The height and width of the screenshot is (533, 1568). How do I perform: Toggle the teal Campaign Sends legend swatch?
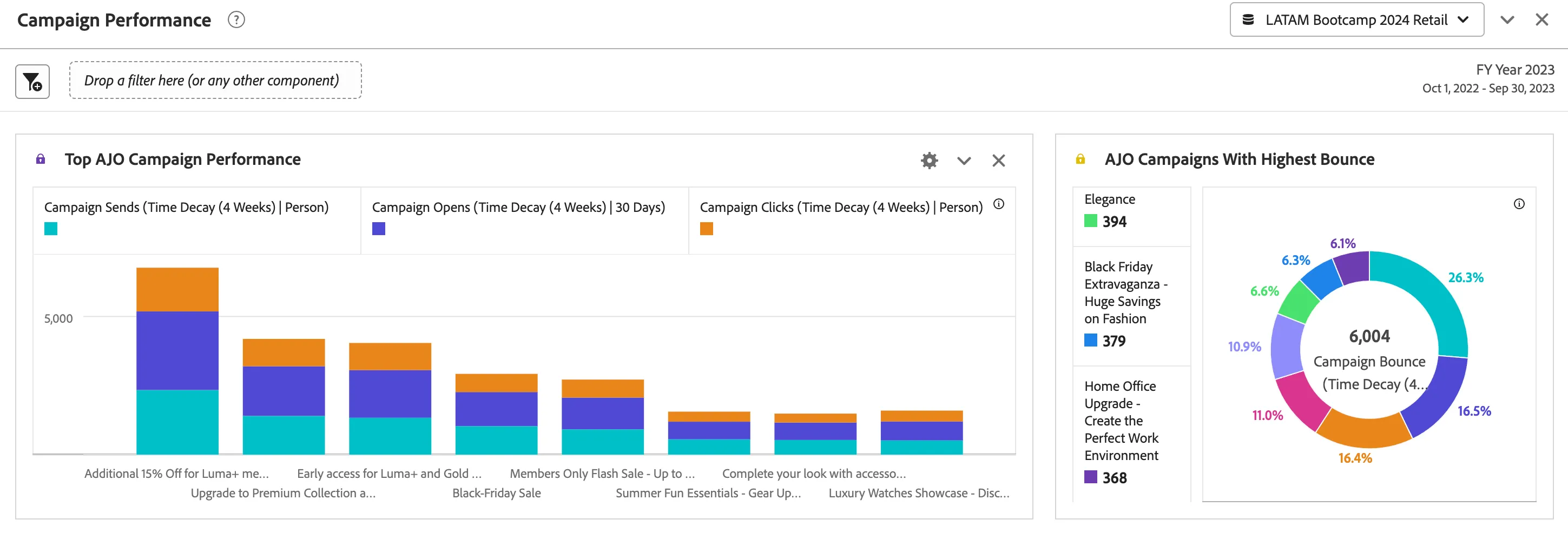tap(51, 229)
